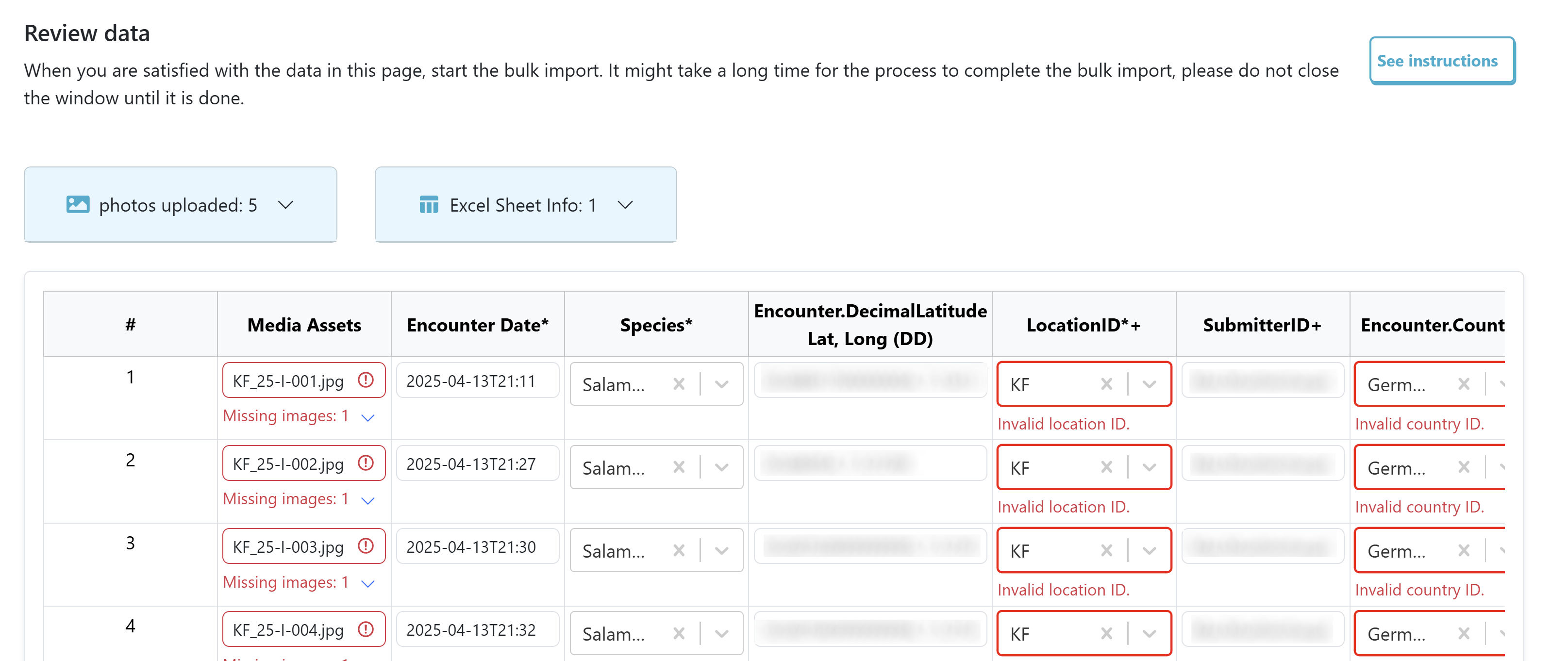
Task: Open the Species dropdown in row 3
Action: click(x=721, y=550)
